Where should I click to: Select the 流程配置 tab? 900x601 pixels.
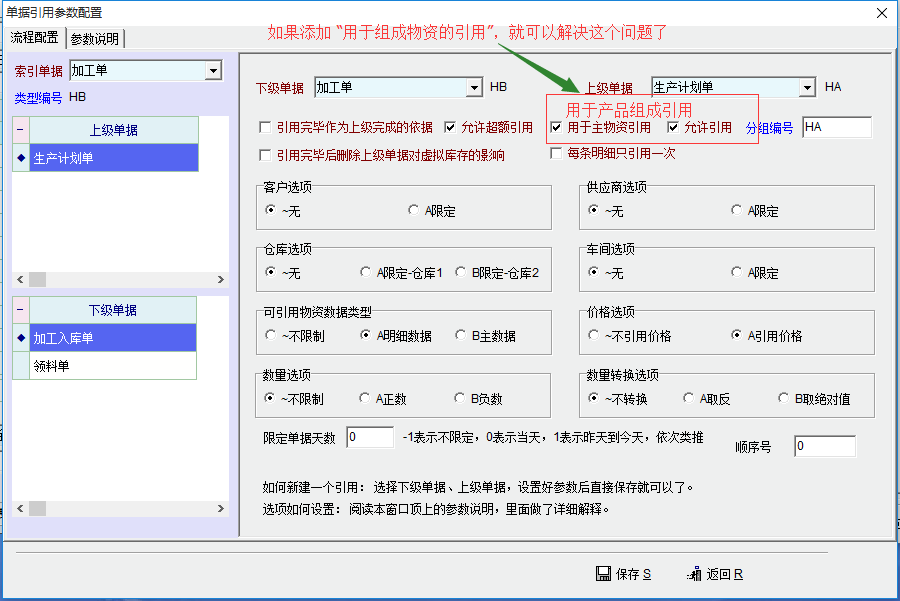coord(34,38)
